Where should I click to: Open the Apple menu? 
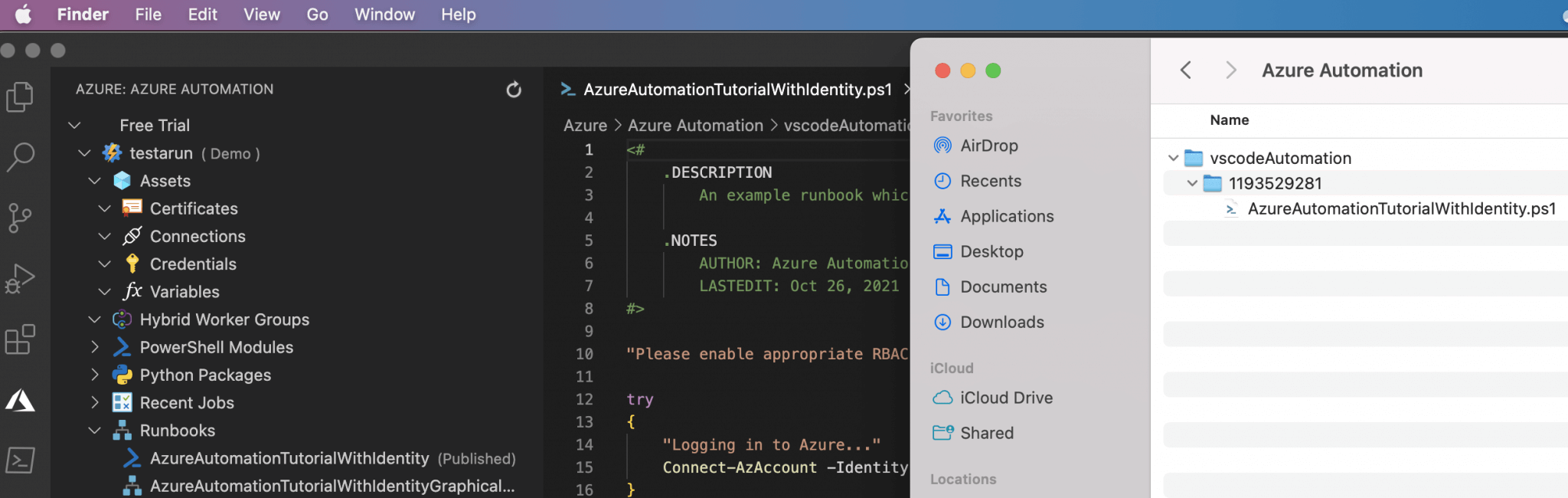pyautogui.click(x=24, y=15)
